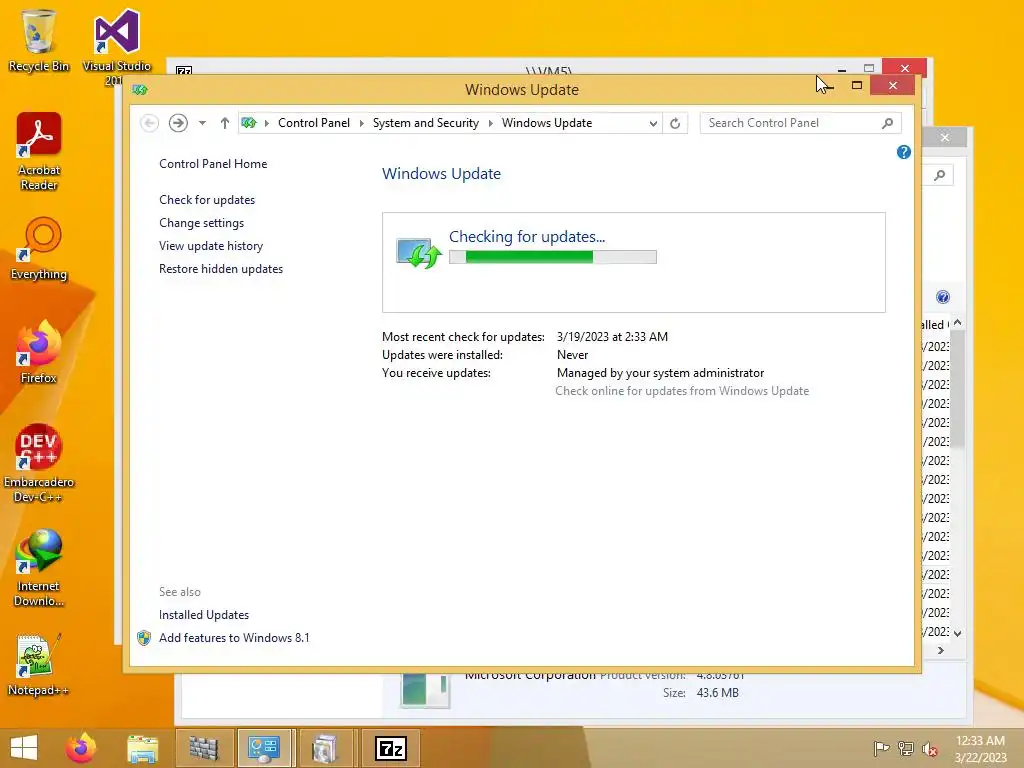Click the muted volume tray icon
1024x768 pixels.
coord(929,748)
